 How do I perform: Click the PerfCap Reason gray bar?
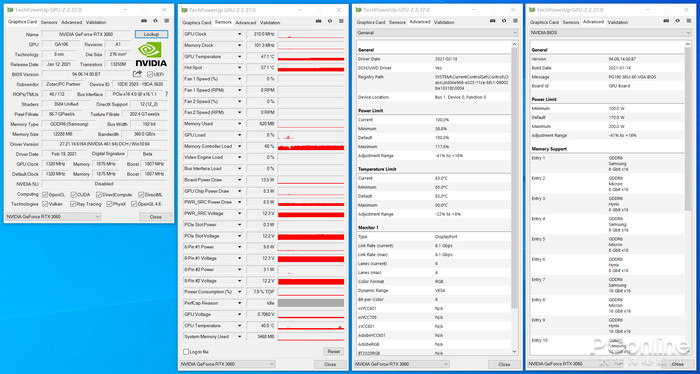[x=311, y=303]
